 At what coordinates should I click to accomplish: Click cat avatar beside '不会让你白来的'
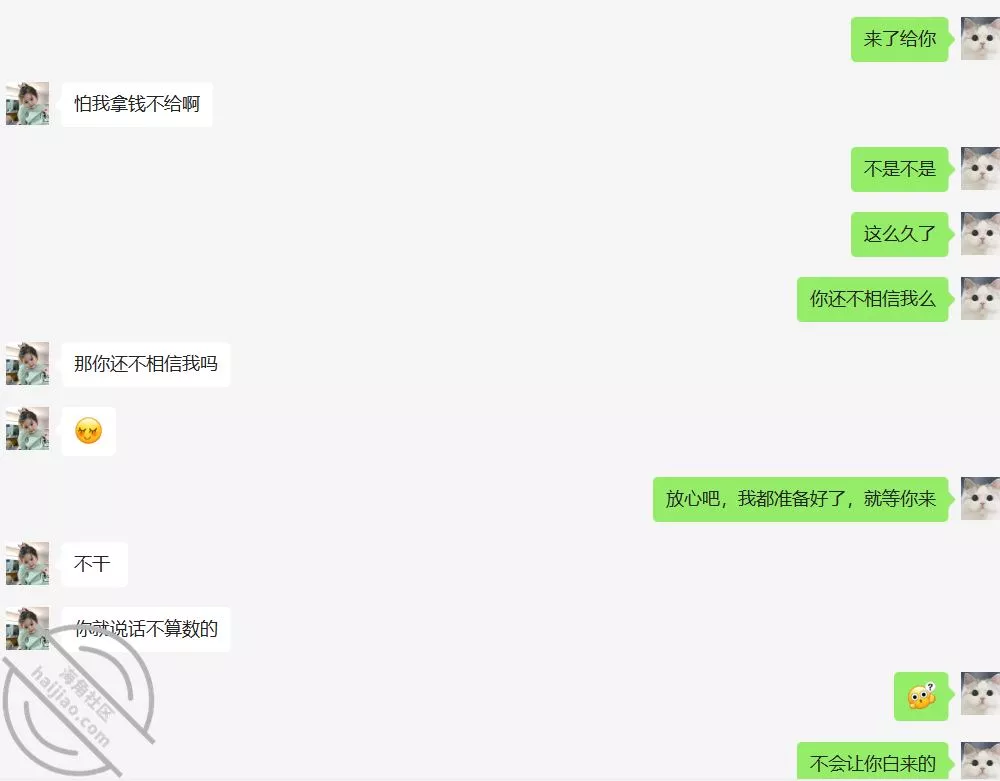pyautogui.click(x=981, y=761)
